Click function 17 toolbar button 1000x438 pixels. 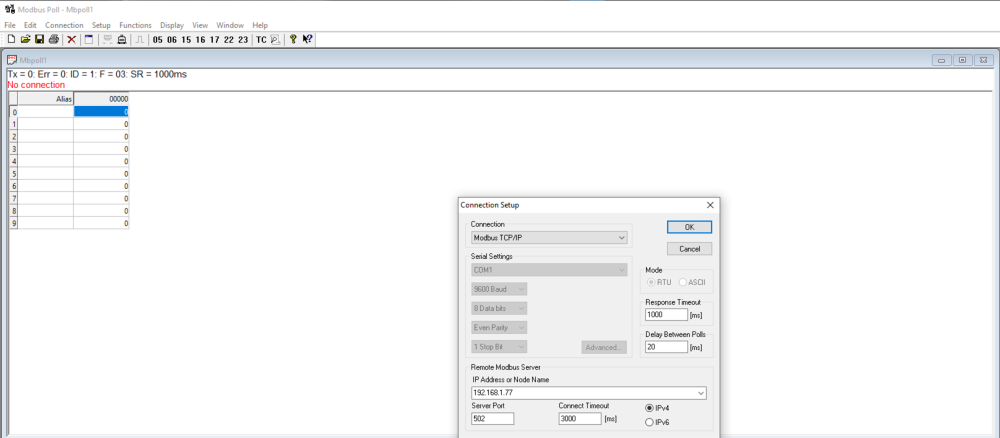point(214,40)
